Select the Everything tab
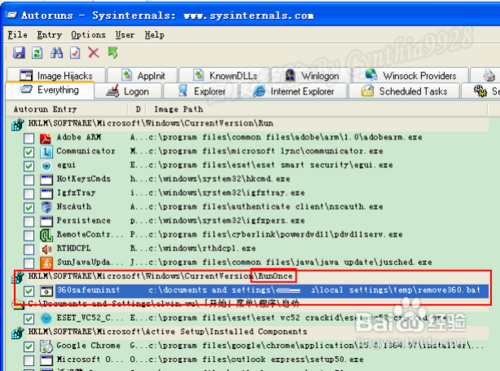 (x=50, y=90)
